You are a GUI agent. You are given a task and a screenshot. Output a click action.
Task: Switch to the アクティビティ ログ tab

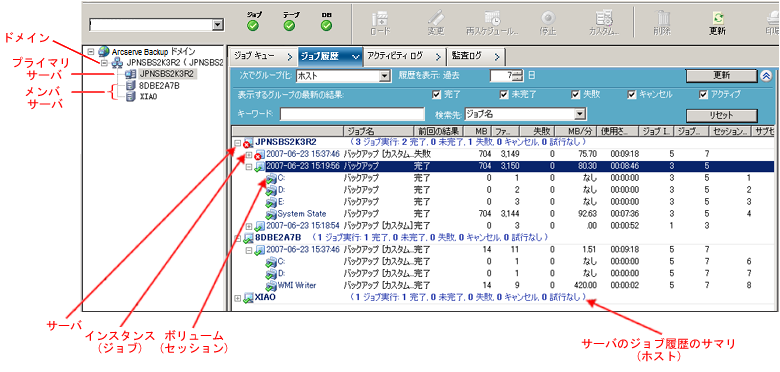tap(404, 56)
